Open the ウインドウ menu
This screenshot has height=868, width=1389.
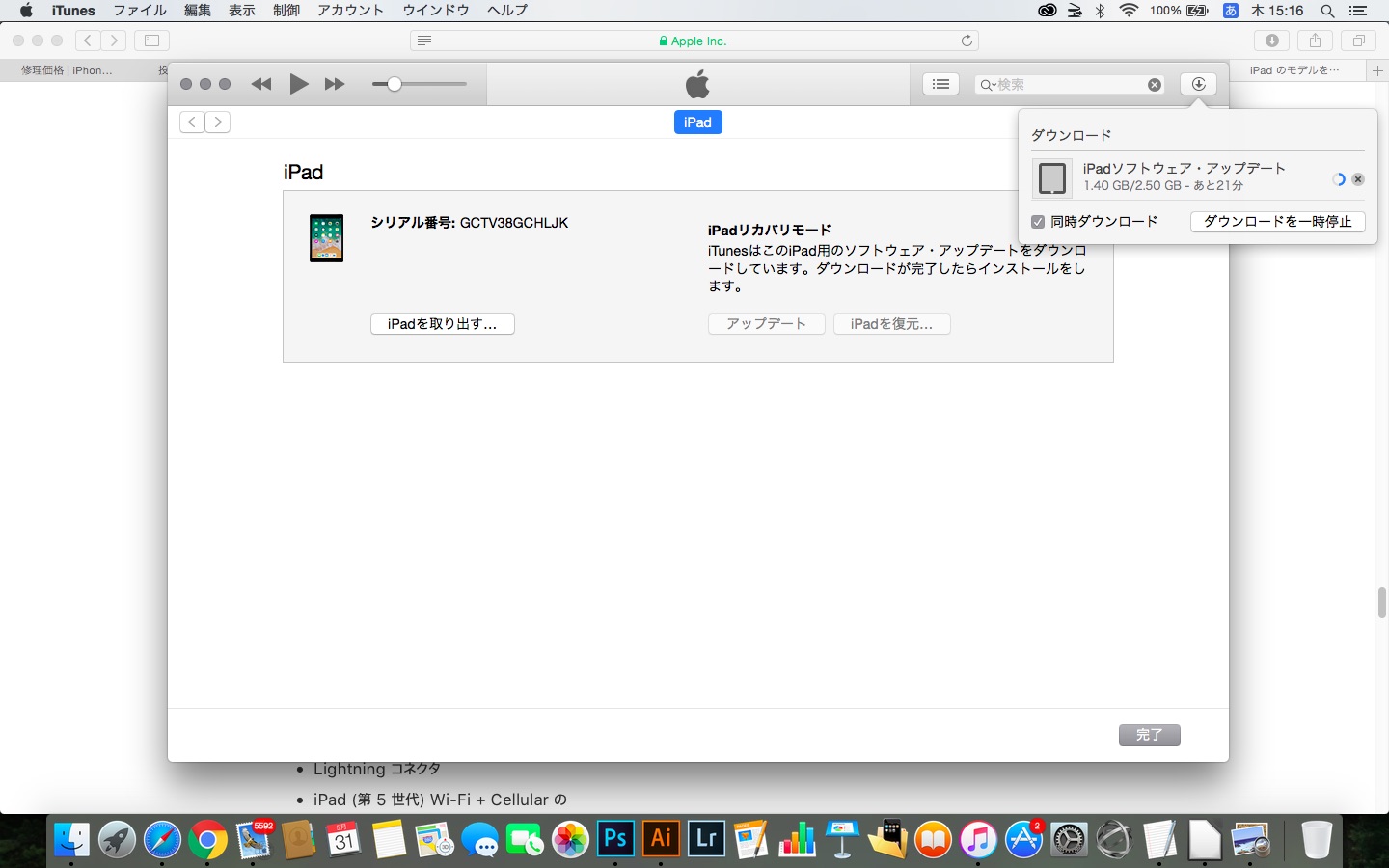(436, 11)
